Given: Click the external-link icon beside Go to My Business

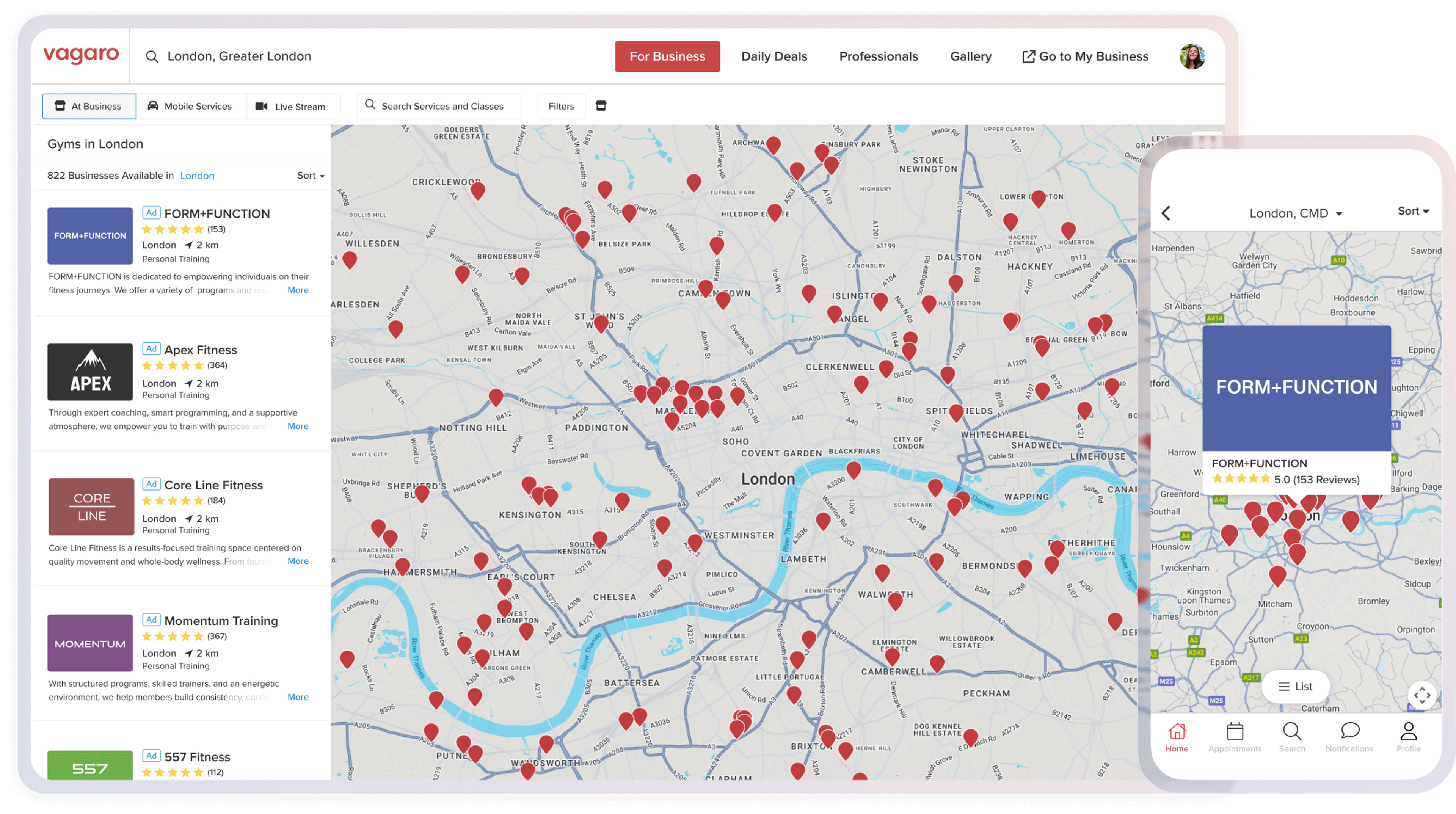Looking at the screenshot, I should [1028, 56].
